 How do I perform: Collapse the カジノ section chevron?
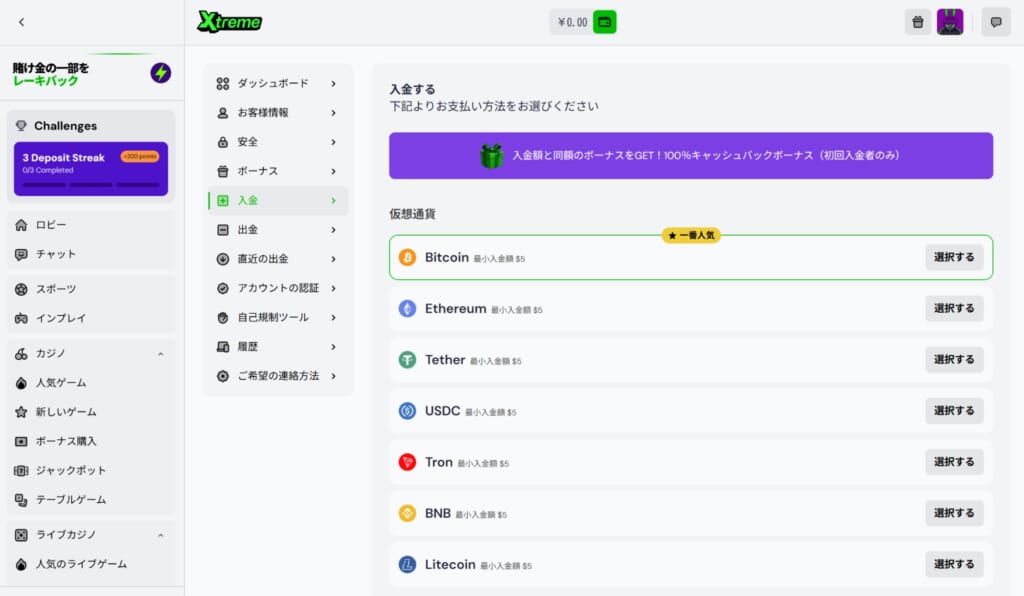click(x=161, y=354)
